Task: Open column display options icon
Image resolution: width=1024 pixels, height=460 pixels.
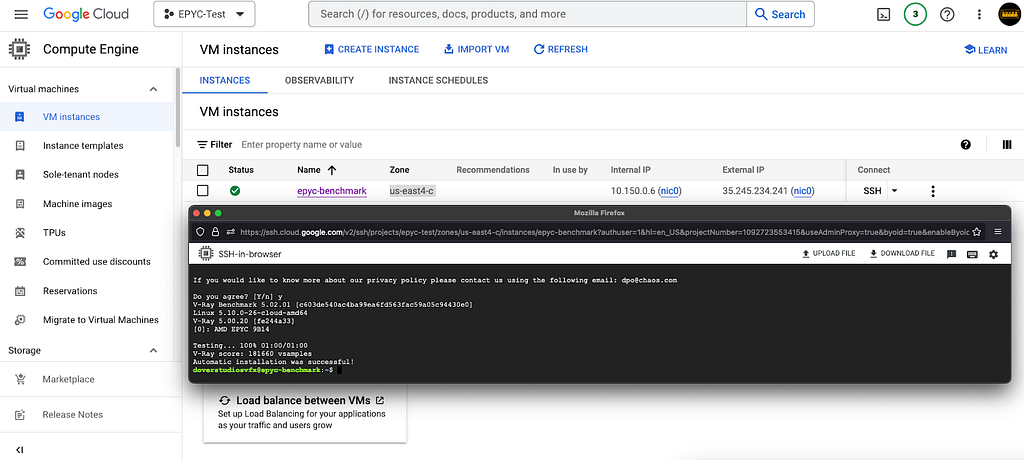Action: coord(1006,144)
